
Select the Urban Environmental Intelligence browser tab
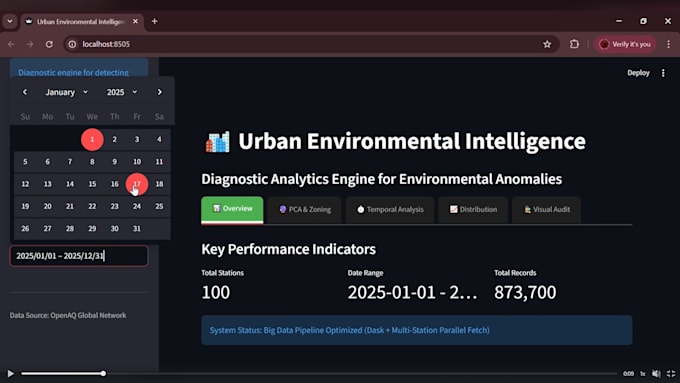[x=82, y=21]
